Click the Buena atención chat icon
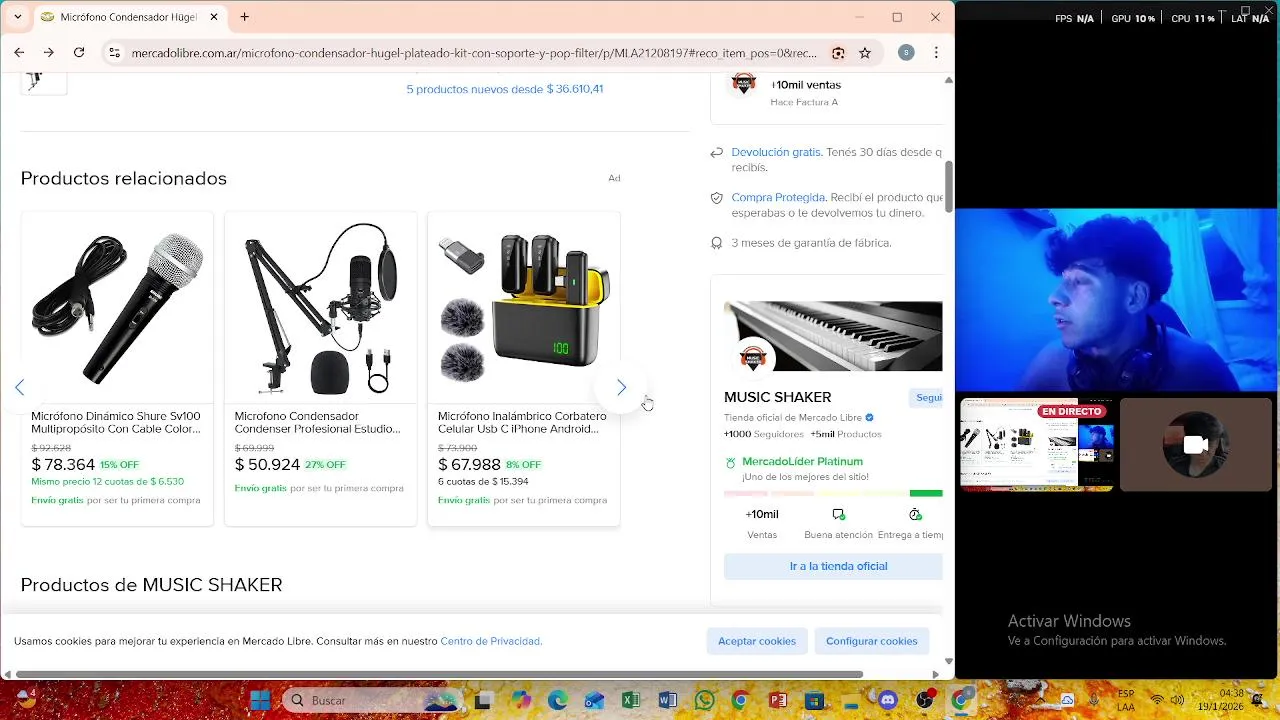 point(838,514)
